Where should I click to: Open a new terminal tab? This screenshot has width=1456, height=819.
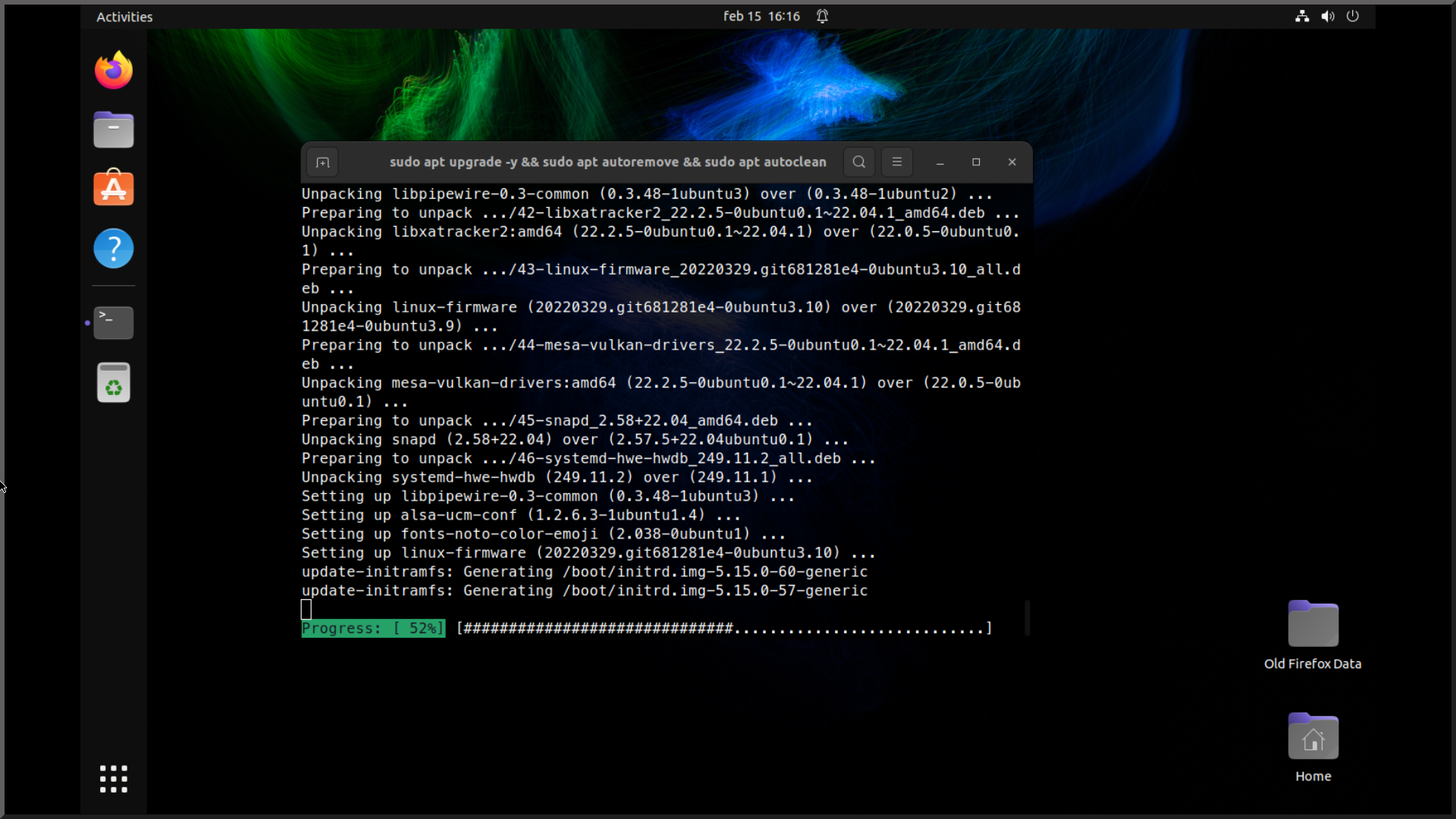click(322, 162)
